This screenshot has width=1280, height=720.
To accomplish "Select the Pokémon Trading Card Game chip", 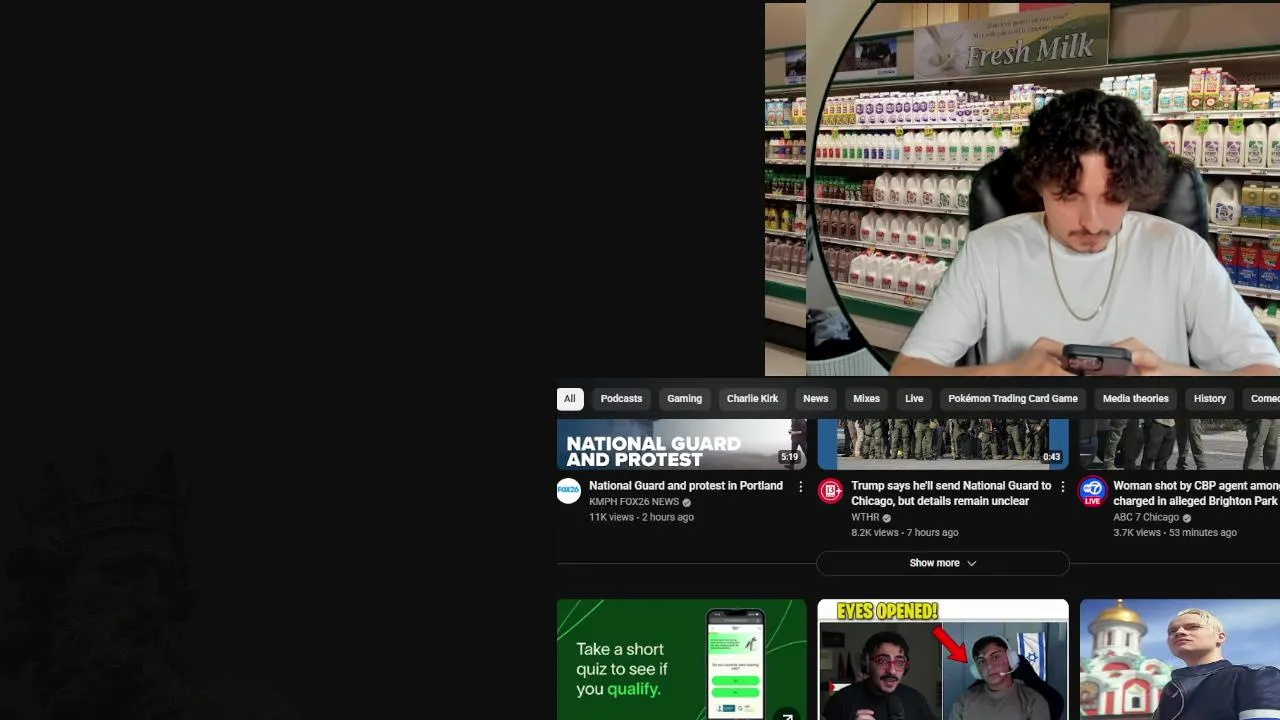I will tap(1012, 399).
